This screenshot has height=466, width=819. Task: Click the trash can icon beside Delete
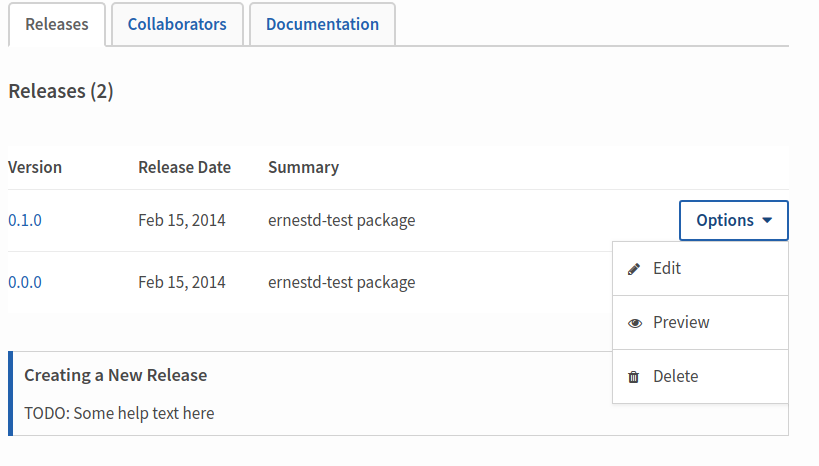click(x=634, y=377)
